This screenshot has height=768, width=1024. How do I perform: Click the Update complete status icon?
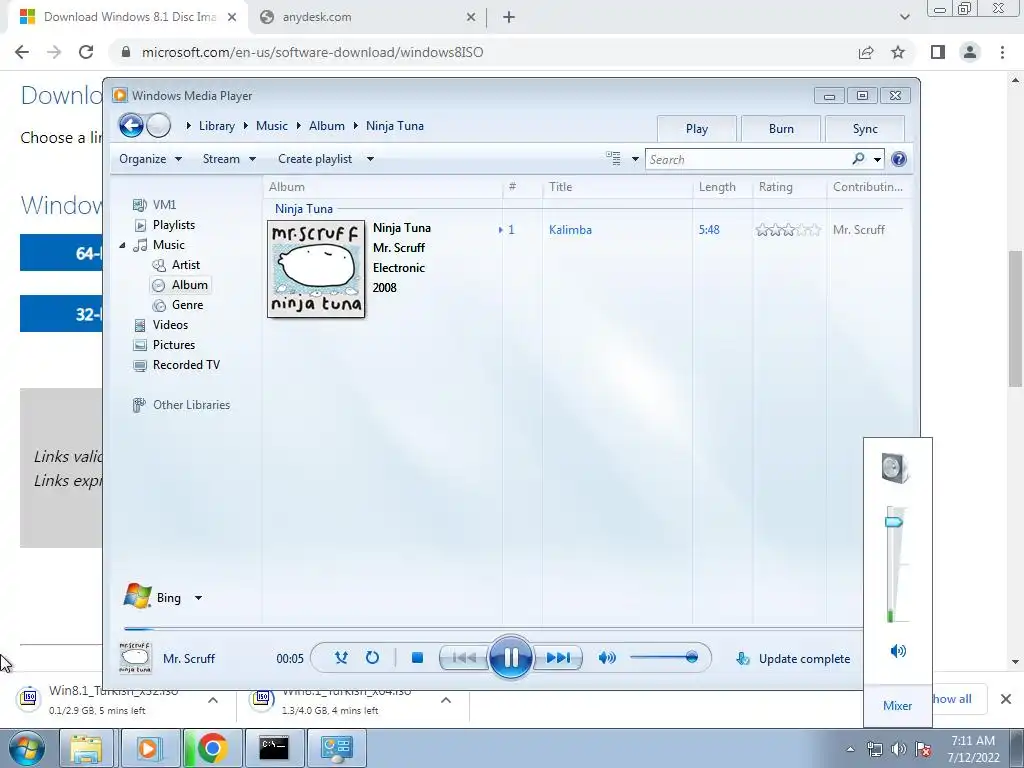pyautogui.click(x=743, y=658)
